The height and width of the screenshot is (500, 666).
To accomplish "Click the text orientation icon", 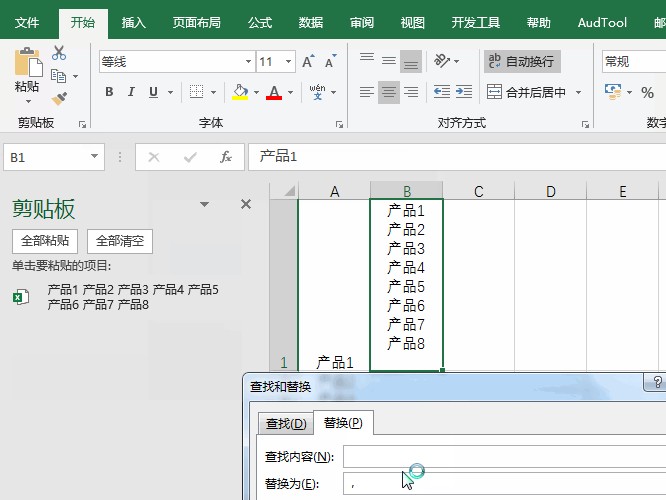I will (x=441, y=62).
